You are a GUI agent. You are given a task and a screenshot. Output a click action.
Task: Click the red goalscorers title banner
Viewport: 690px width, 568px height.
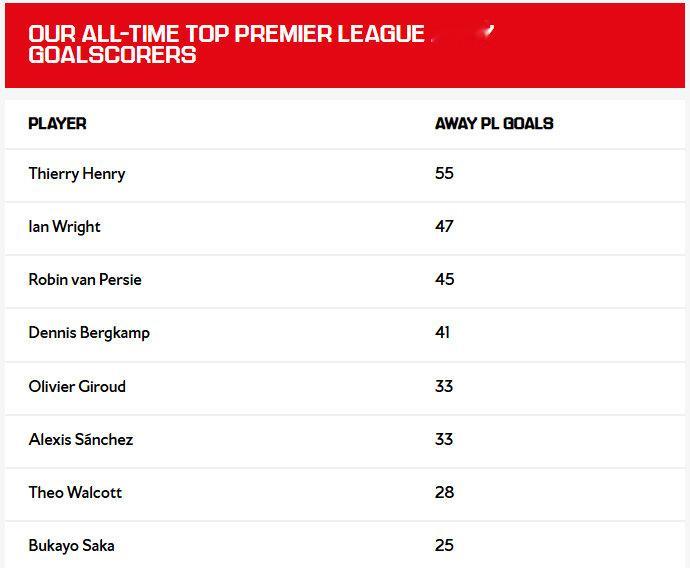pos(345,46)
